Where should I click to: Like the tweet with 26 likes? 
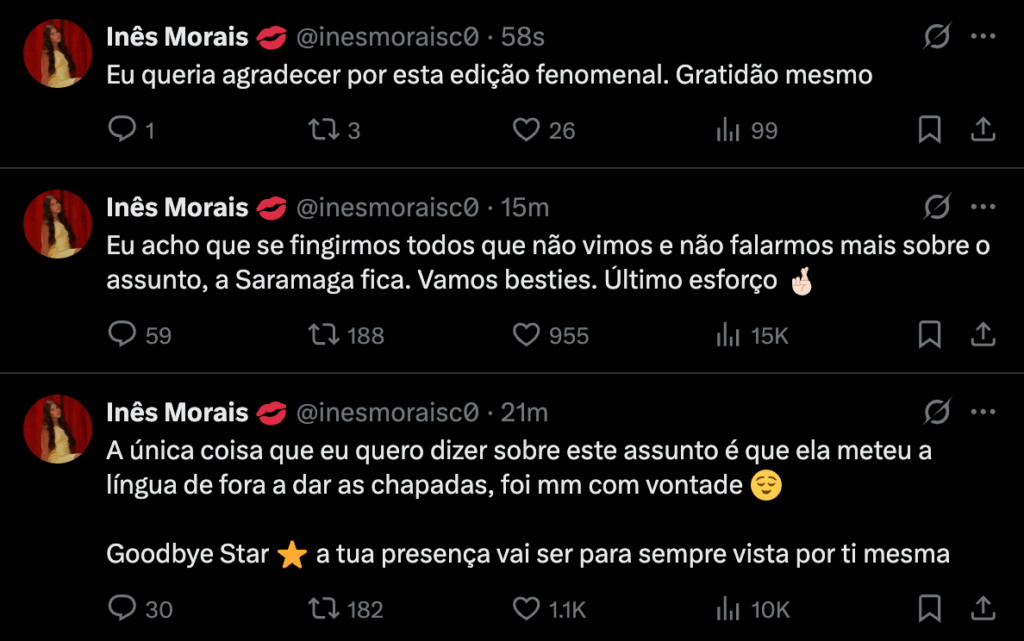coord(526,130)
